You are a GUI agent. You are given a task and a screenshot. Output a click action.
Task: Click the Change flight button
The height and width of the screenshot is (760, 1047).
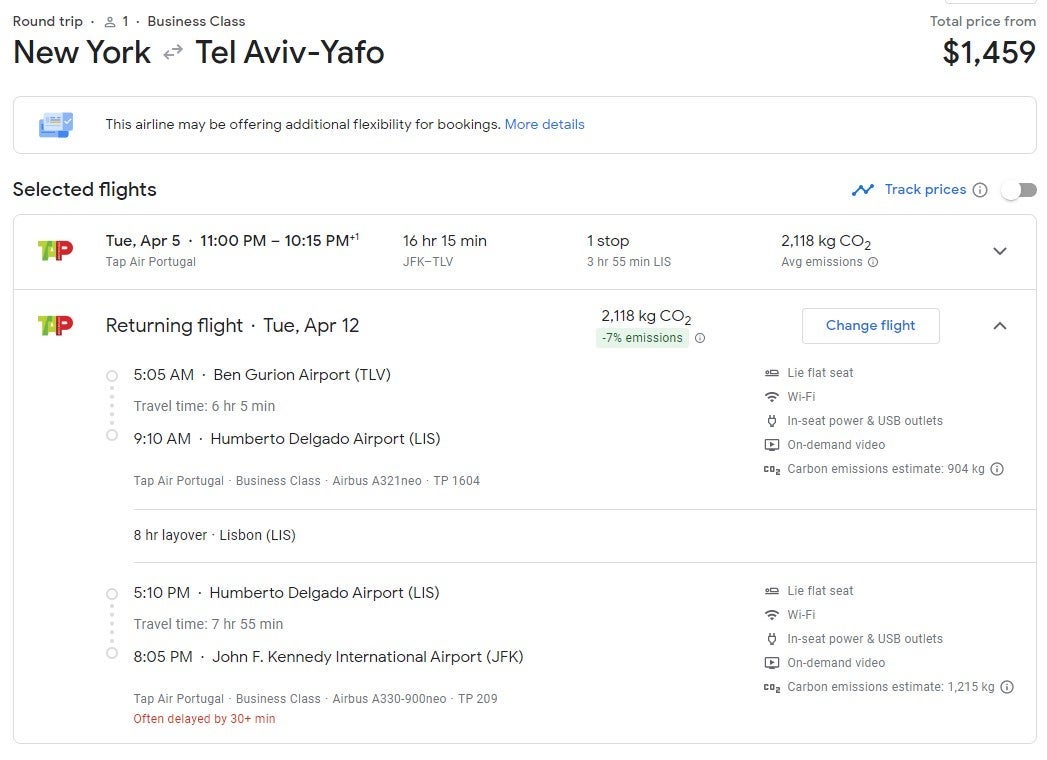click(x=870, y=326)
